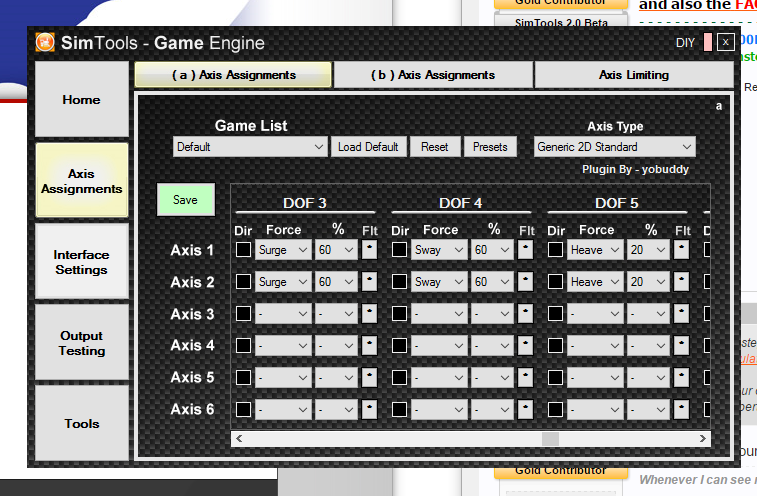This screenshot has width=757, height=496.
Task: Open Axis 1 DOF 3 Surge force dropdown
Action: (x=283, y=250)
